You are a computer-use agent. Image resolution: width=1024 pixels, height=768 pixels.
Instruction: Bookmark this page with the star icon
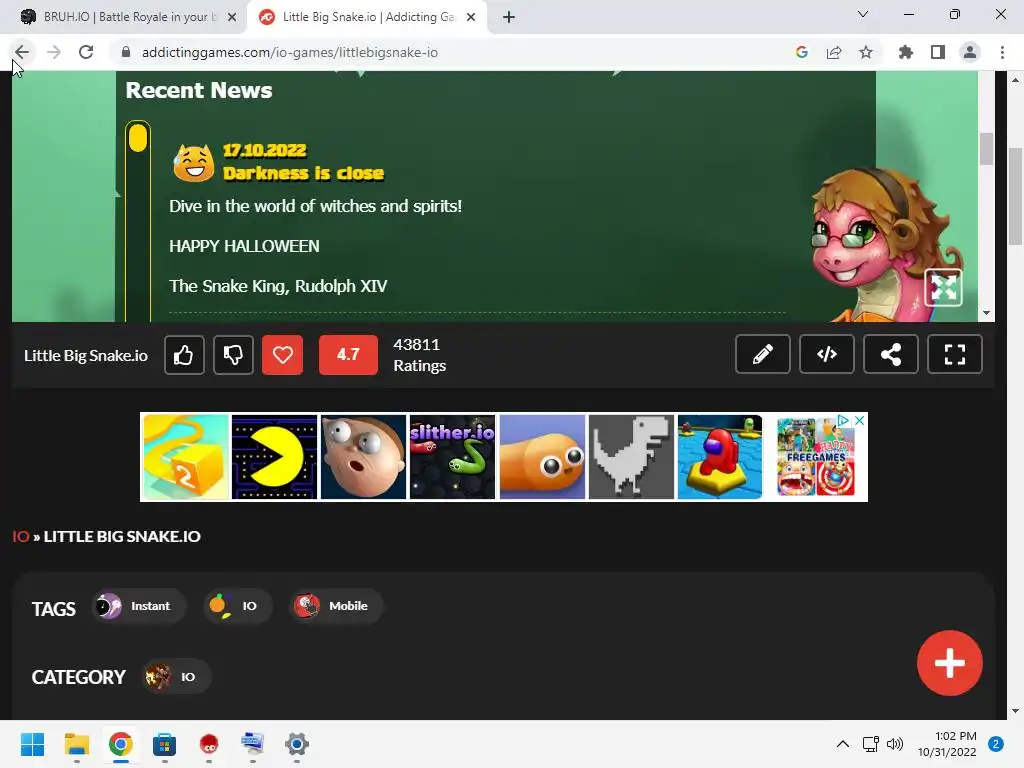tap(866, 52)
